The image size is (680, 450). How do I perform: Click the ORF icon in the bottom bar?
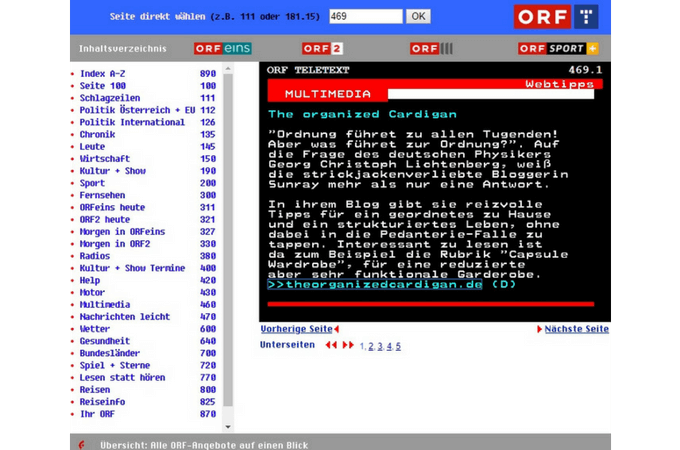(x=82, y=445)
